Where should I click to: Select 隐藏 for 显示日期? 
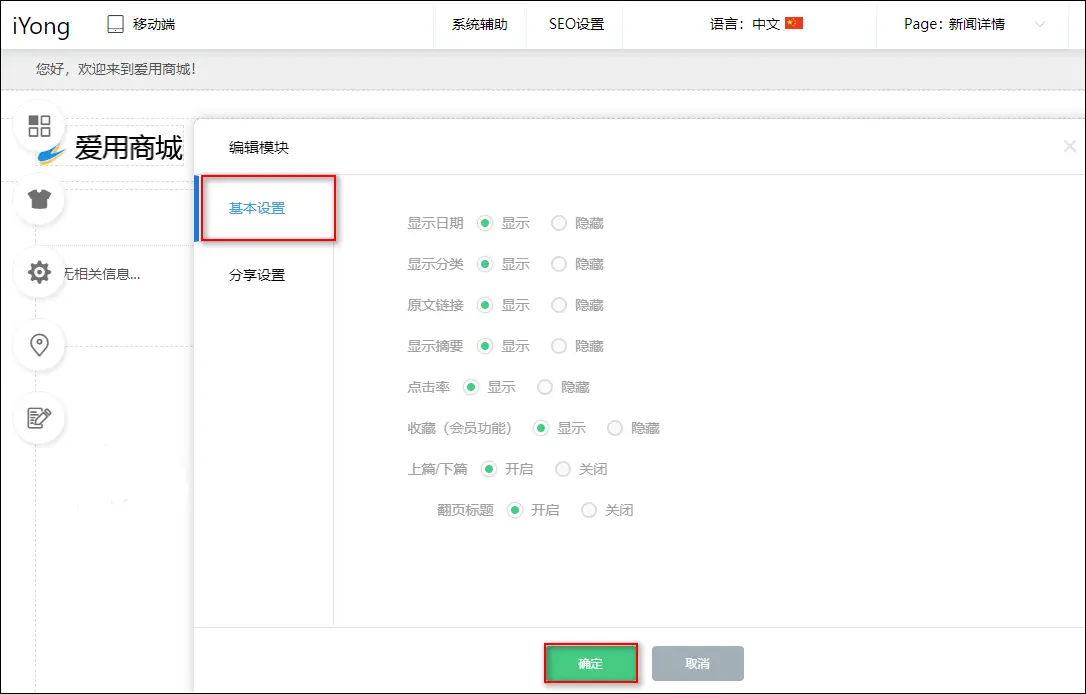click(x=559, y=223)
